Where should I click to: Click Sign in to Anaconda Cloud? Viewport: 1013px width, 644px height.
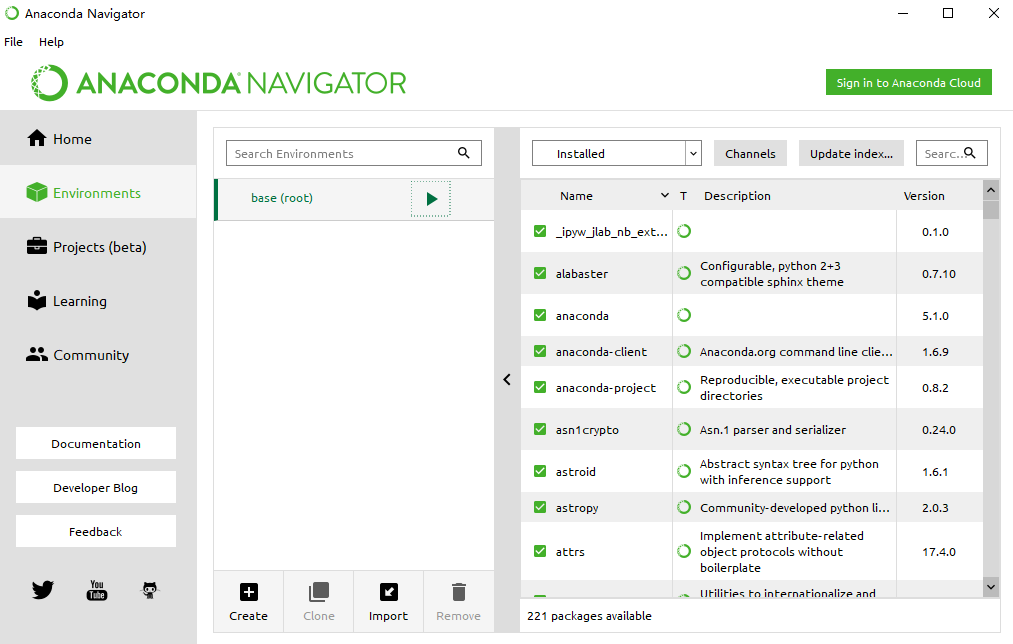point(908,83)
